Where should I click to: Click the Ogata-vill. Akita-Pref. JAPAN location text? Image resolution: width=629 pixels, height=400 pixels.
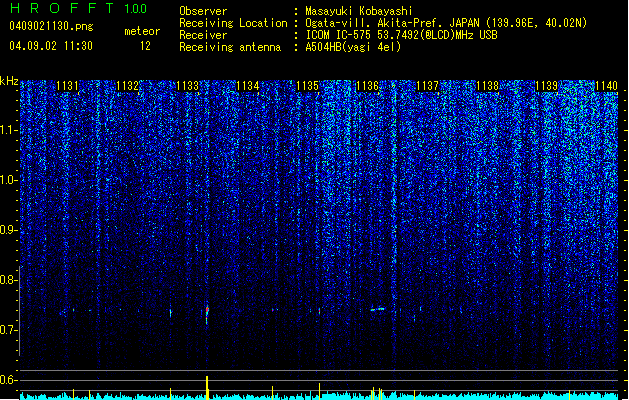click(446, 23)
